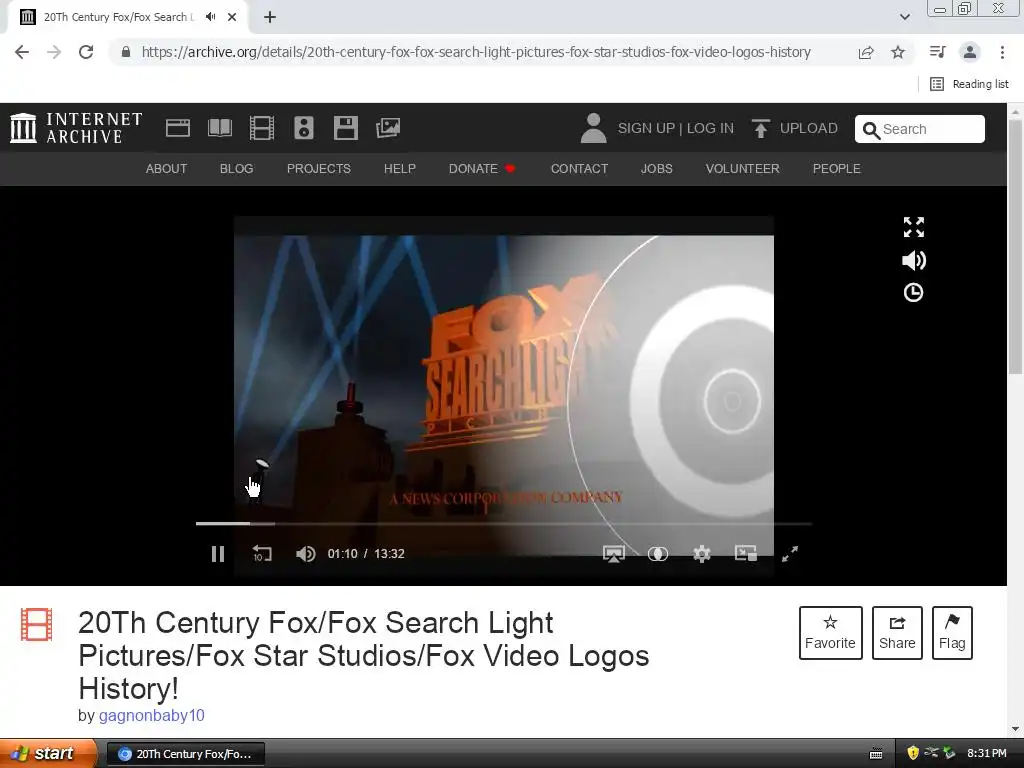This screenshot has width=1024, height=768.
Task: Expand theater view with arrows icon
Action: [914, 227]
